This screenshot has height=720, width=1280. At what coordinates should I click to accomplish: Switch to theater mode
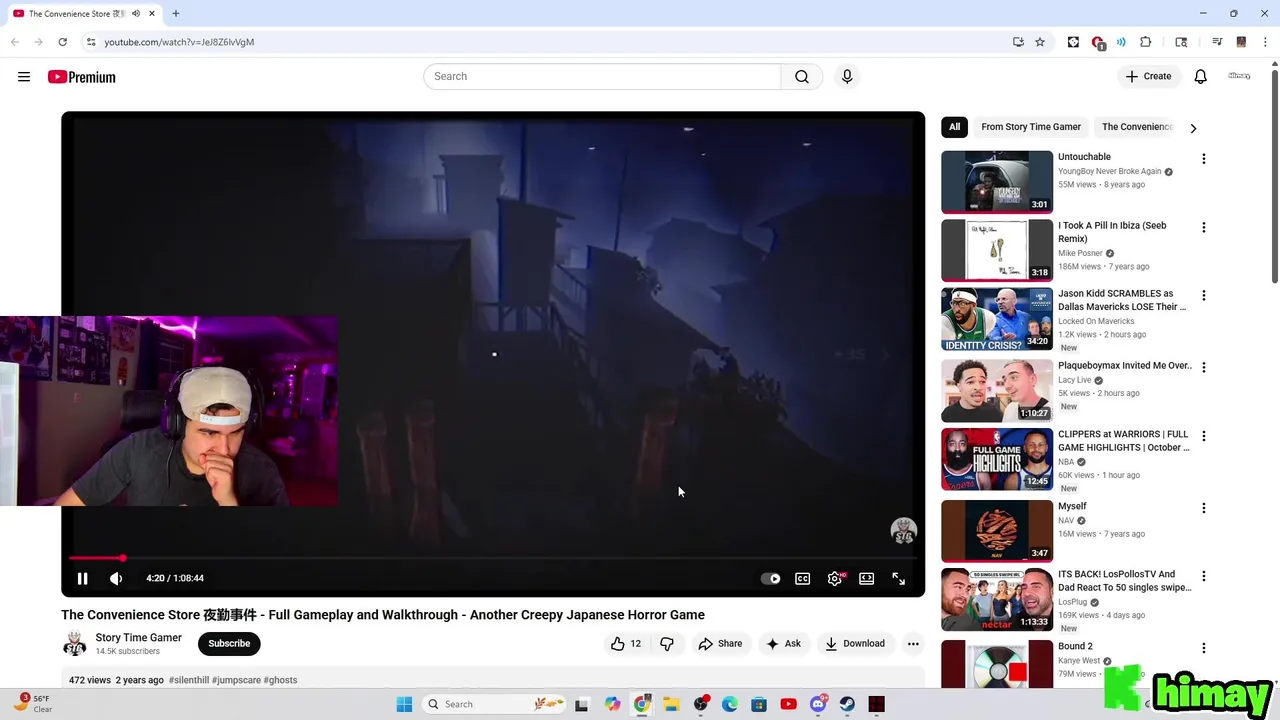pyautogui.click(x=866, y=578)
